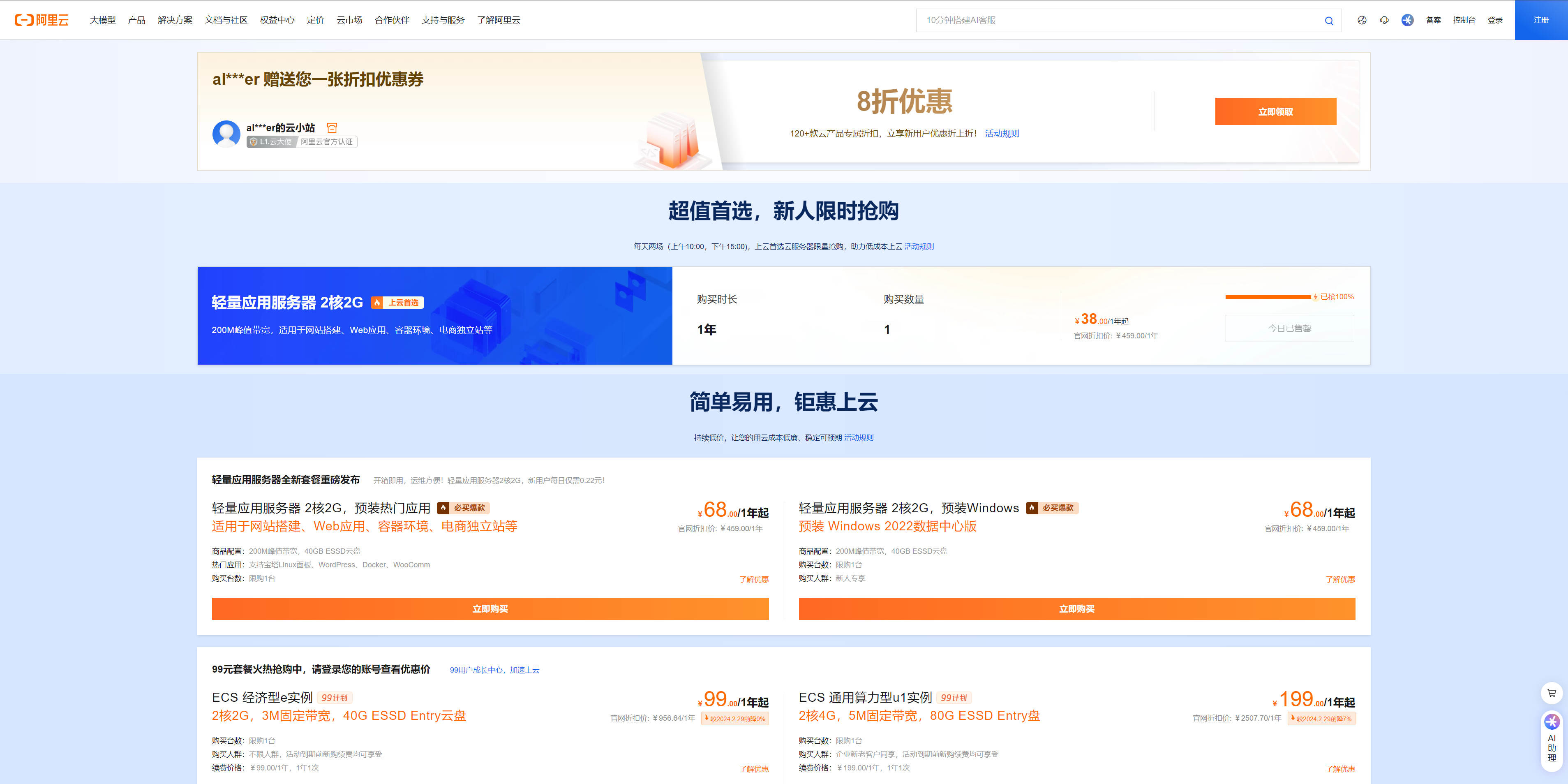Click the 备案 link in header

(x=1434, y=20)
